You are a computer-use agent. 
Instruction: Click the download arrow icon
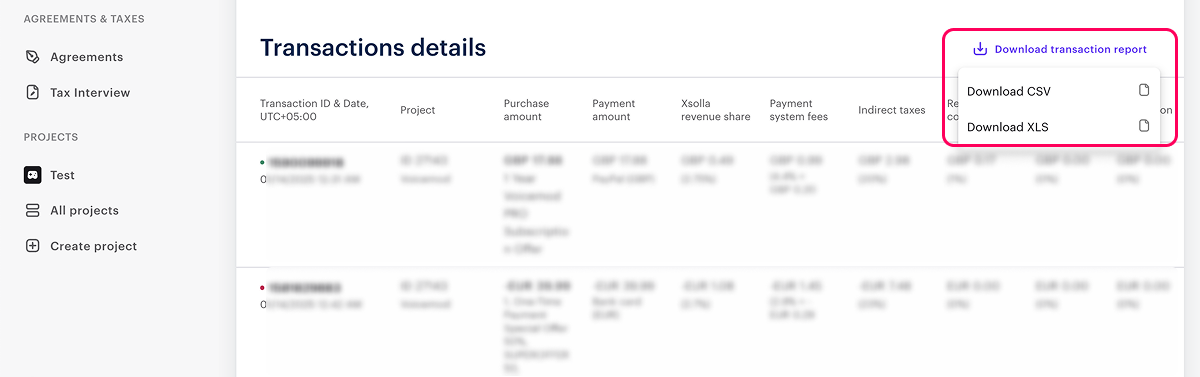pyautogui.click(x=980, y=49)
